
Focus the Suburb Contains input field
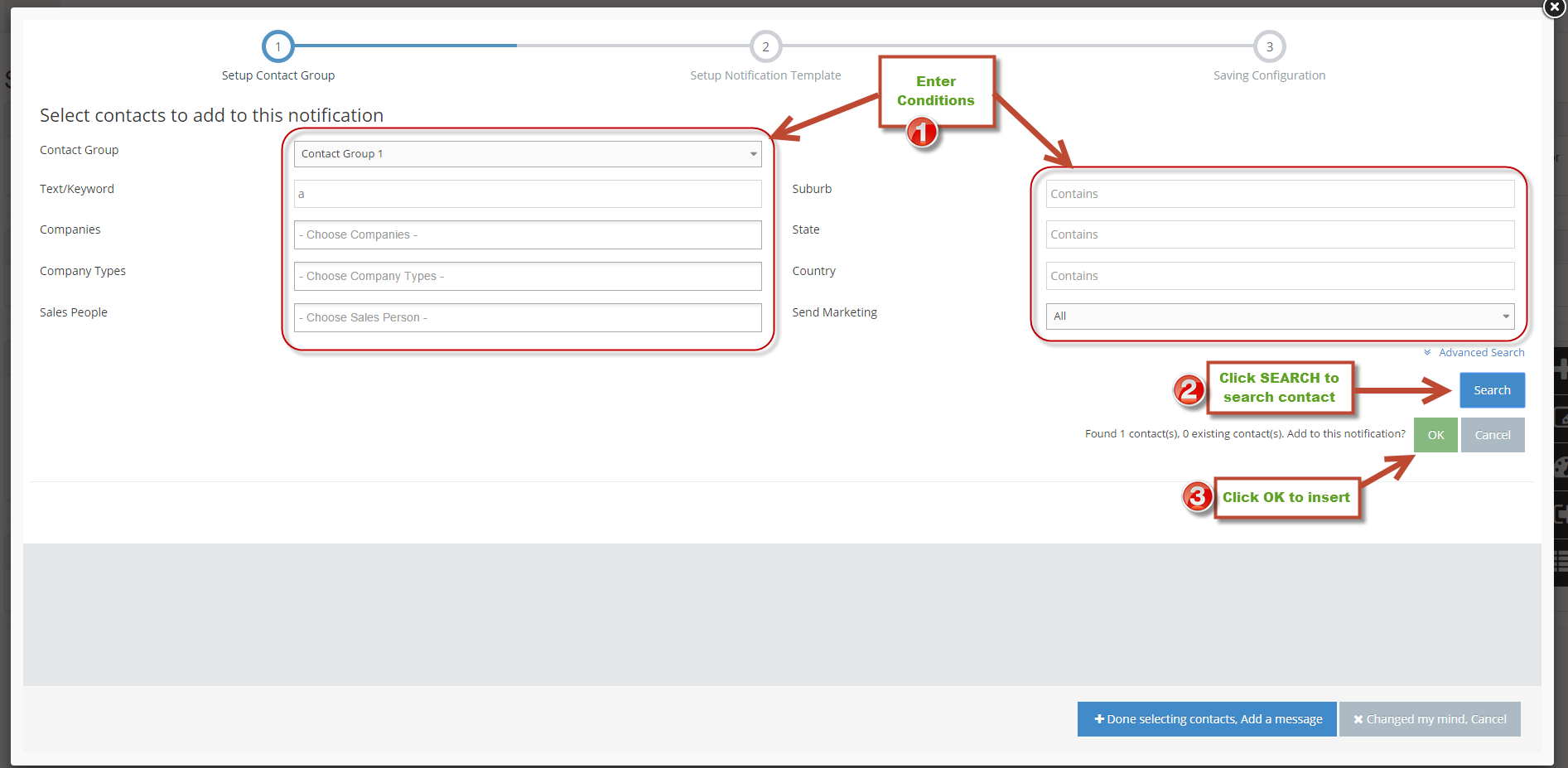tap(1280, 194)
